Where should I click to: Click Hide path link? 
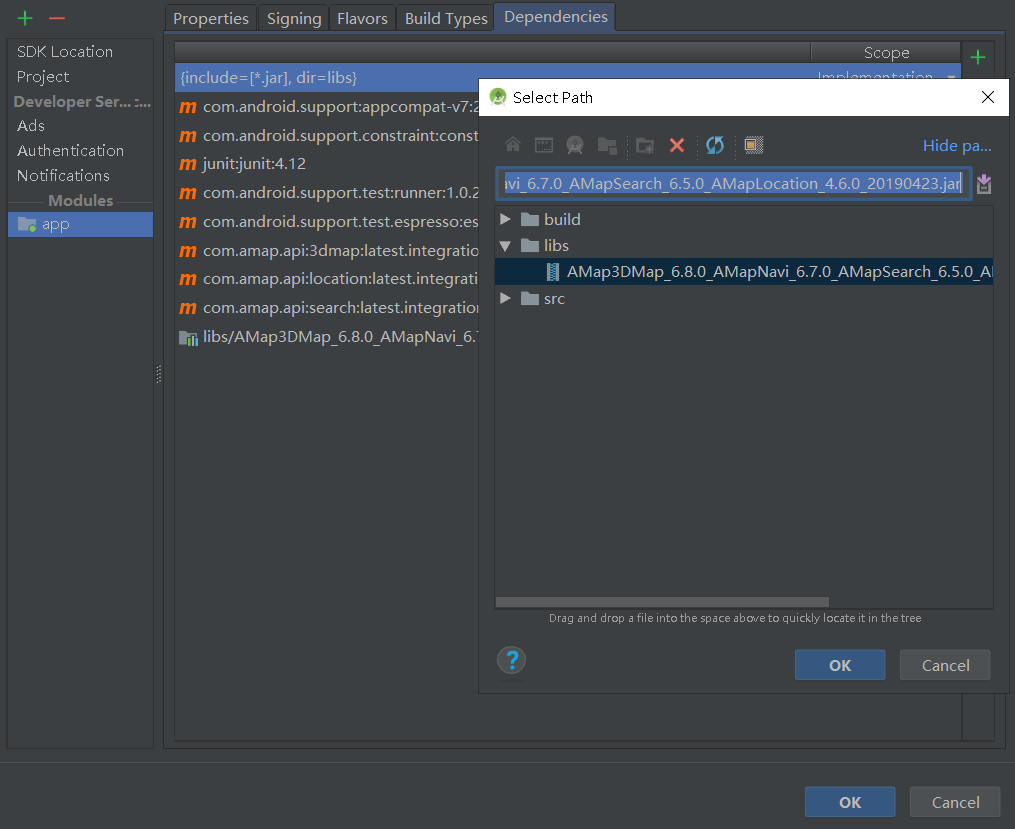point(956,145)
